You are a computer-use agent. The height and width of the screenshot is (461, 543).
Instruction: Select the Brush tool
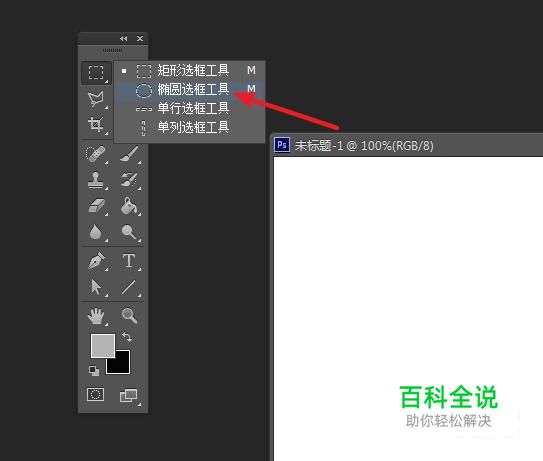coord(129,154)
